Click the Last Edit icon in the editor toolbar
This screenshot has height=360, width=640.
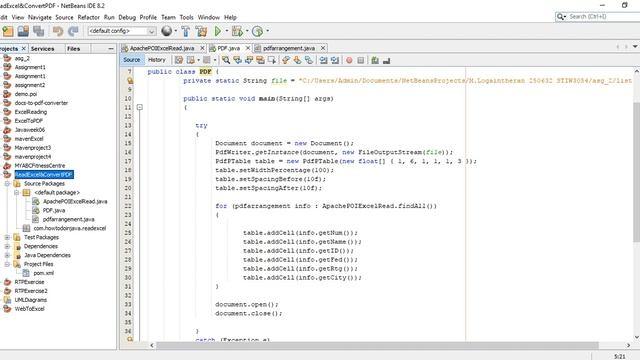pyautogui.click(x=179, y=60)
